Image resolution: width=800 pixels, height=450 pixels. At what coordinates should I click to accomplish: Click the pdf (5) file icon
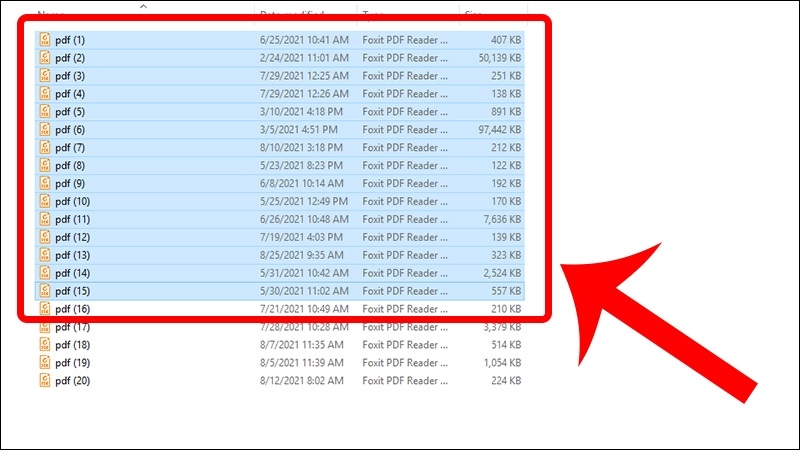pos(45,111)
